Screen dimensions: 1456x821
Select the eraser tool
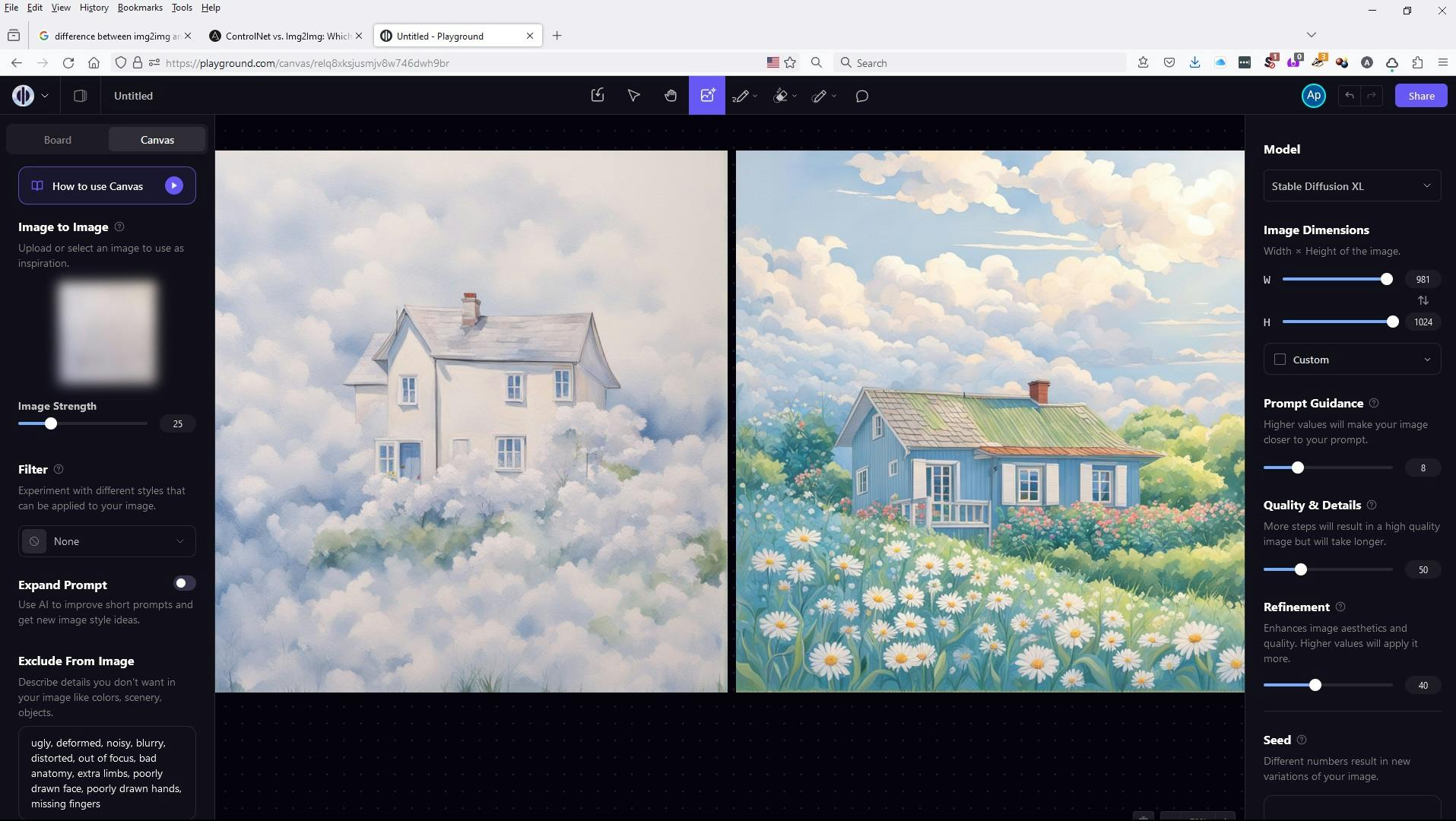(780, 96)
